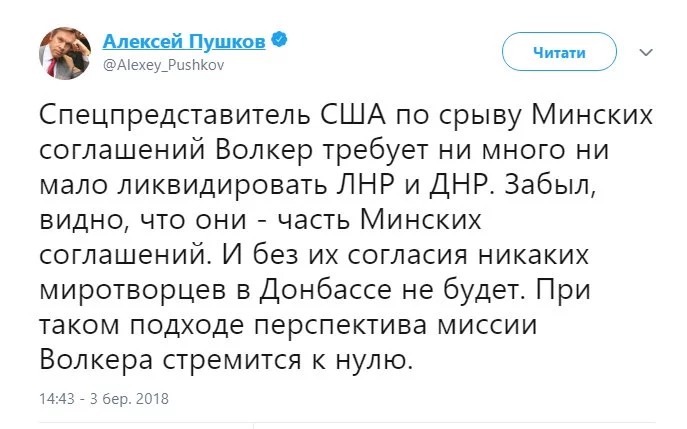The height and width of the screenshot is (429, 687).
Task: Open Алексей Пушков's profile avatar
Action: (65, 53)
